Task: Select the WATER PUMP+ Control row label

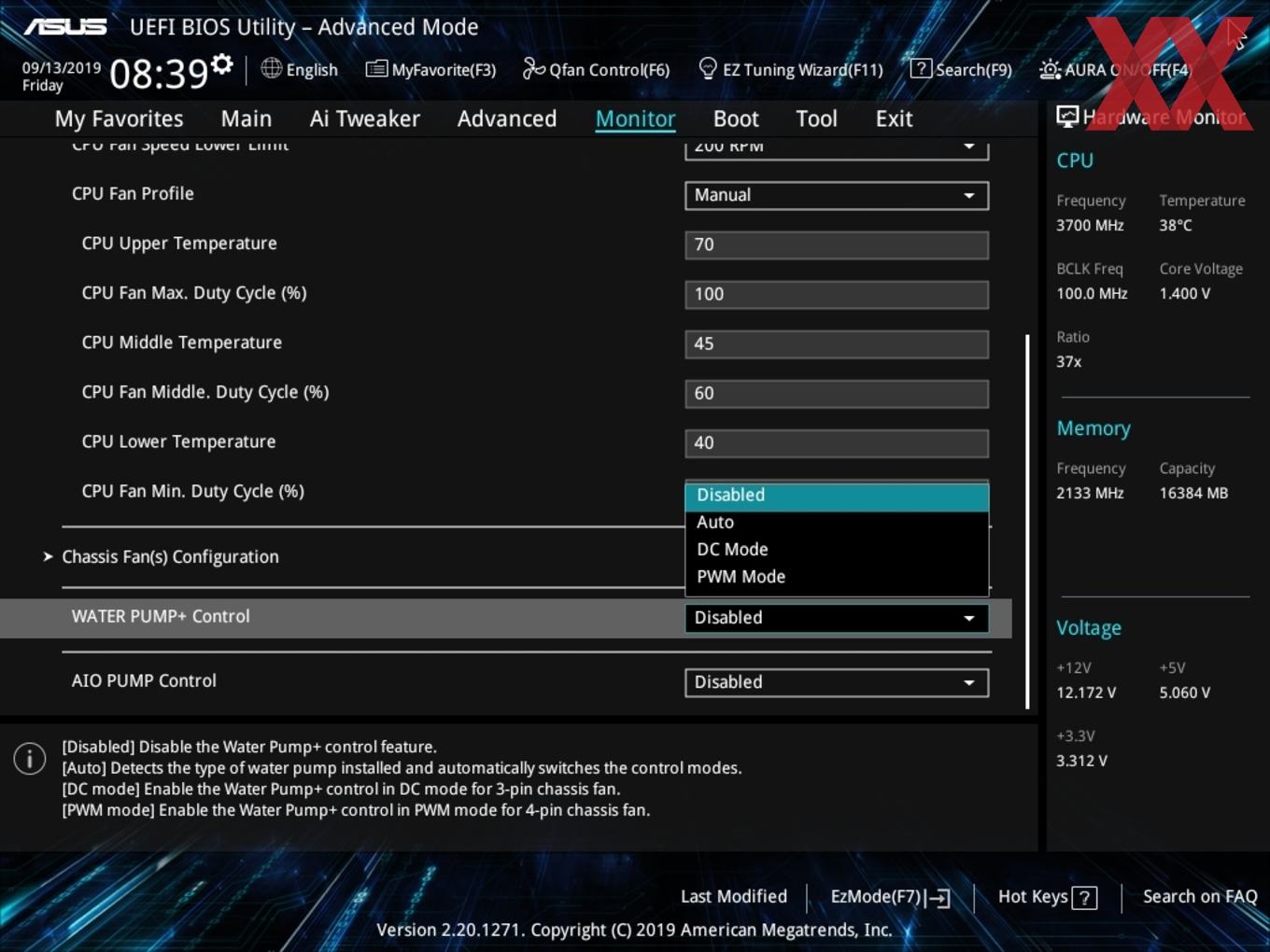Action: pyautogui.click(x=161, y=617)
